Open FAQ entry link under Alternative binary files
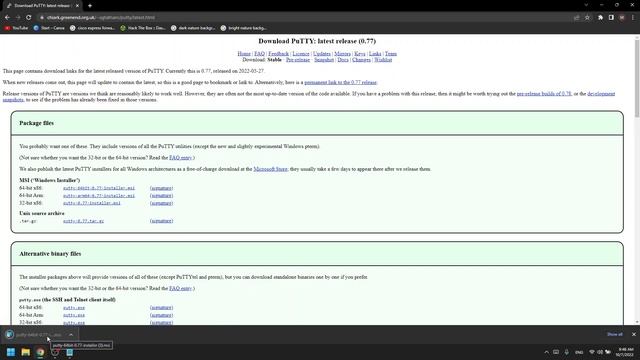This screenshot has height=360, width=640. click(x=180, y=288)
